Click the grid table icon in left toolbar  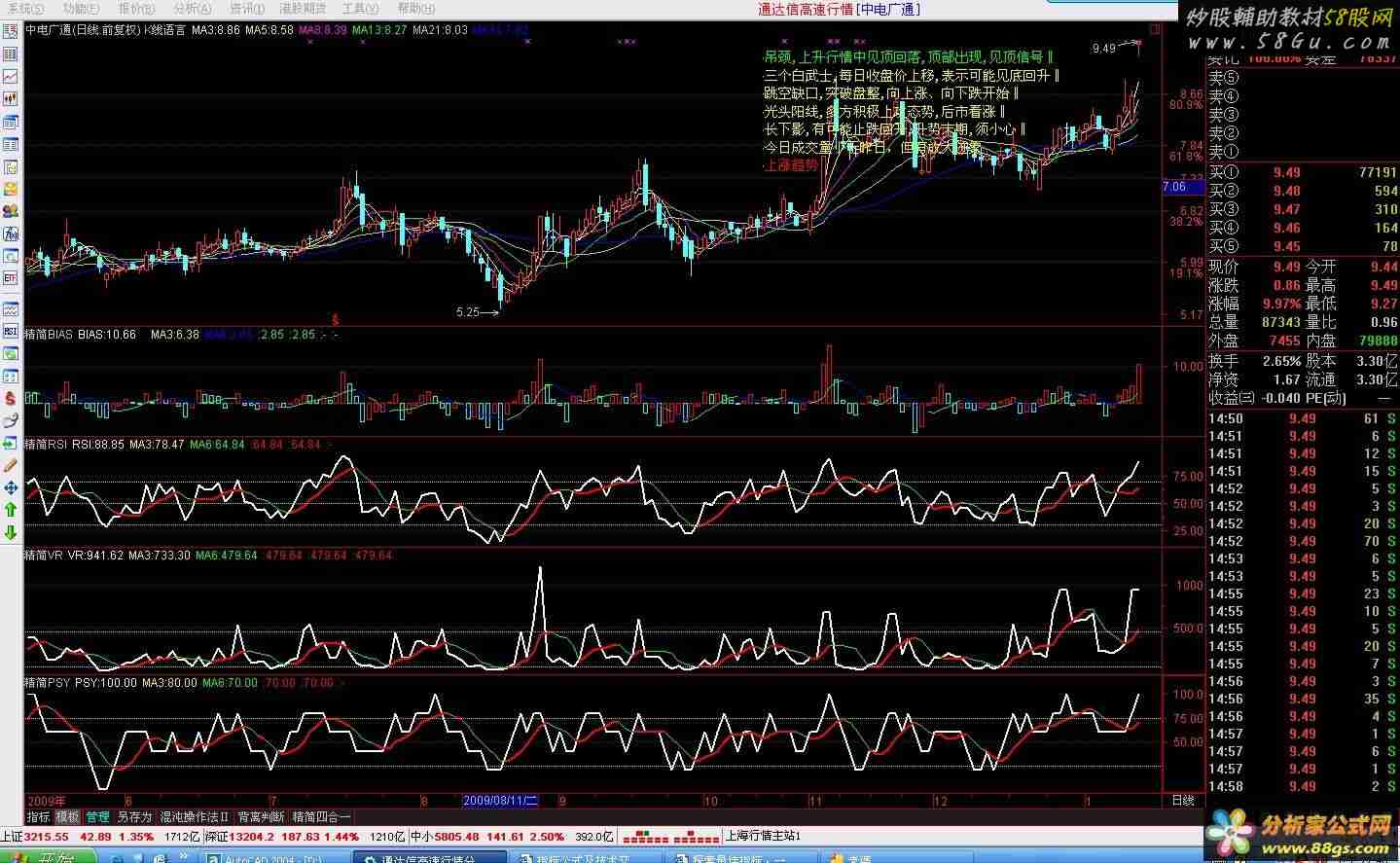coord(11,54)
